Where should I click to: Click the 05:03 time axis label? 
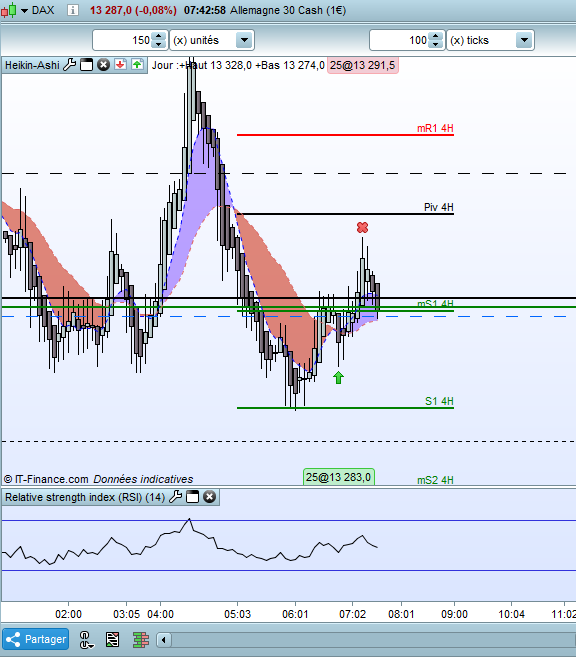(238, 614)
